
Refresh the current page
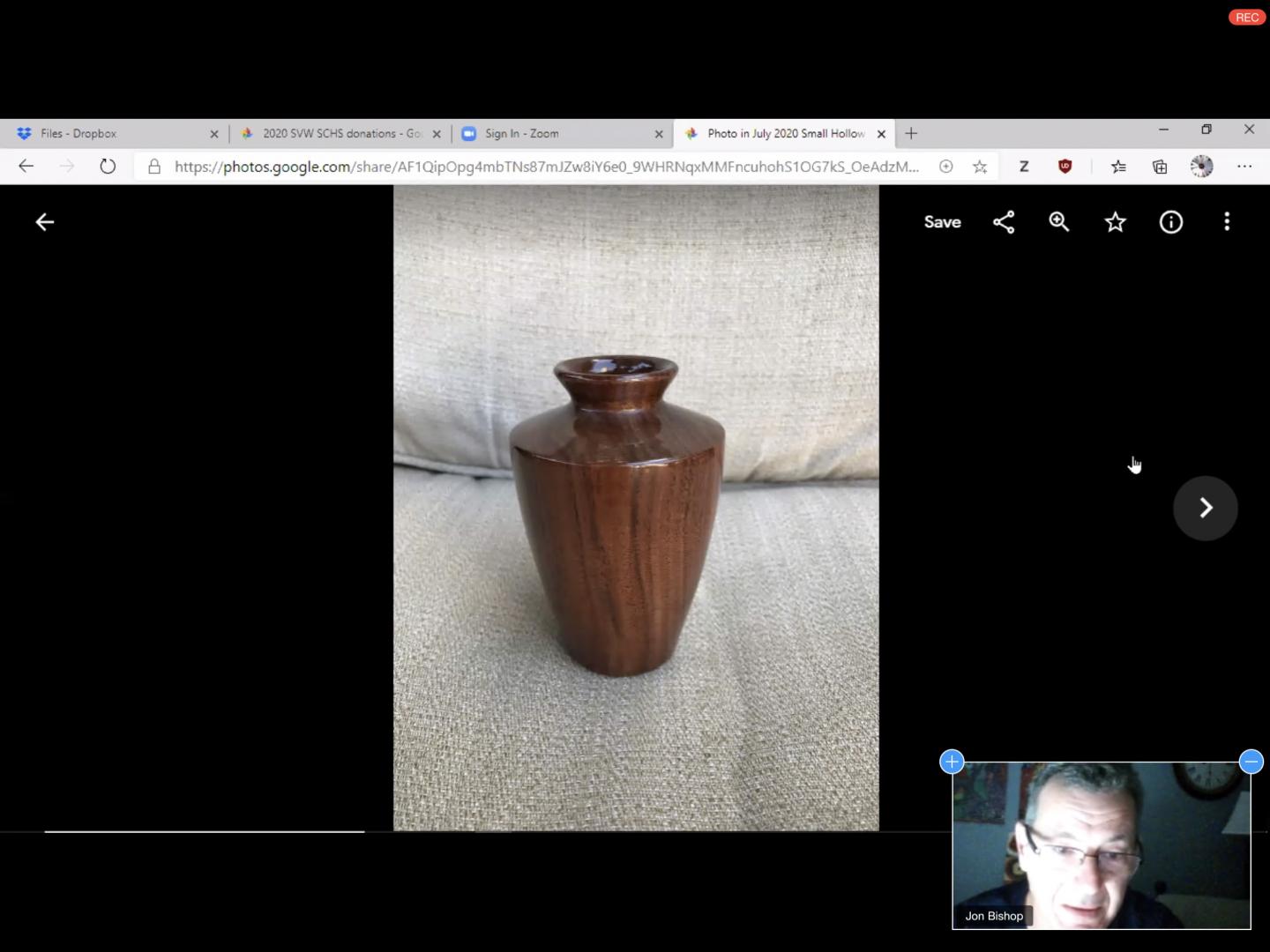(x=108, y=167)
